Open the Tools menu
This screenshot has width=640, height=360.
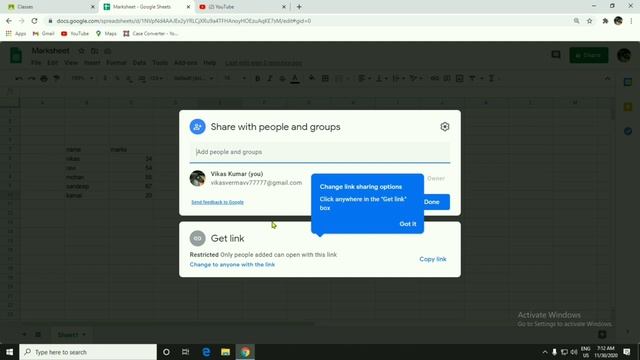[x=160, y=63]
